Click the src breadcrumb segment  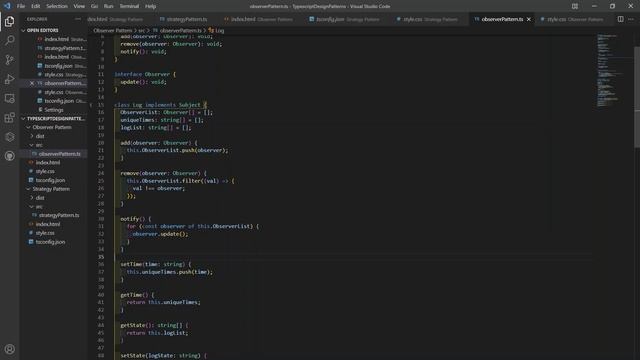(x=141, y=31)
